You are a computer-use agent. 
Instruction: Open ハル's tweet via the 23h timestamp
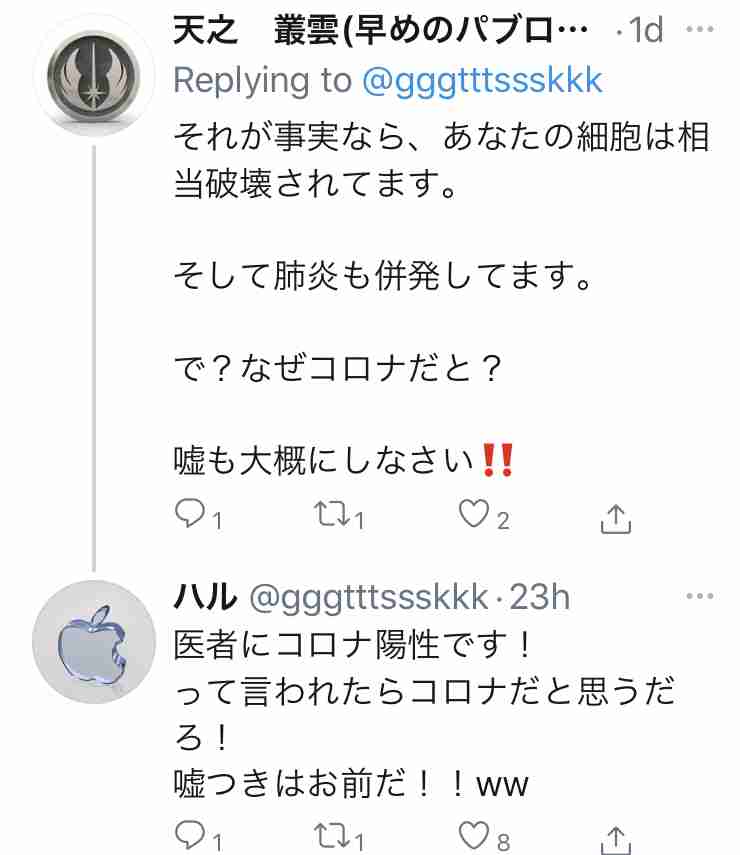coord(538,597)
